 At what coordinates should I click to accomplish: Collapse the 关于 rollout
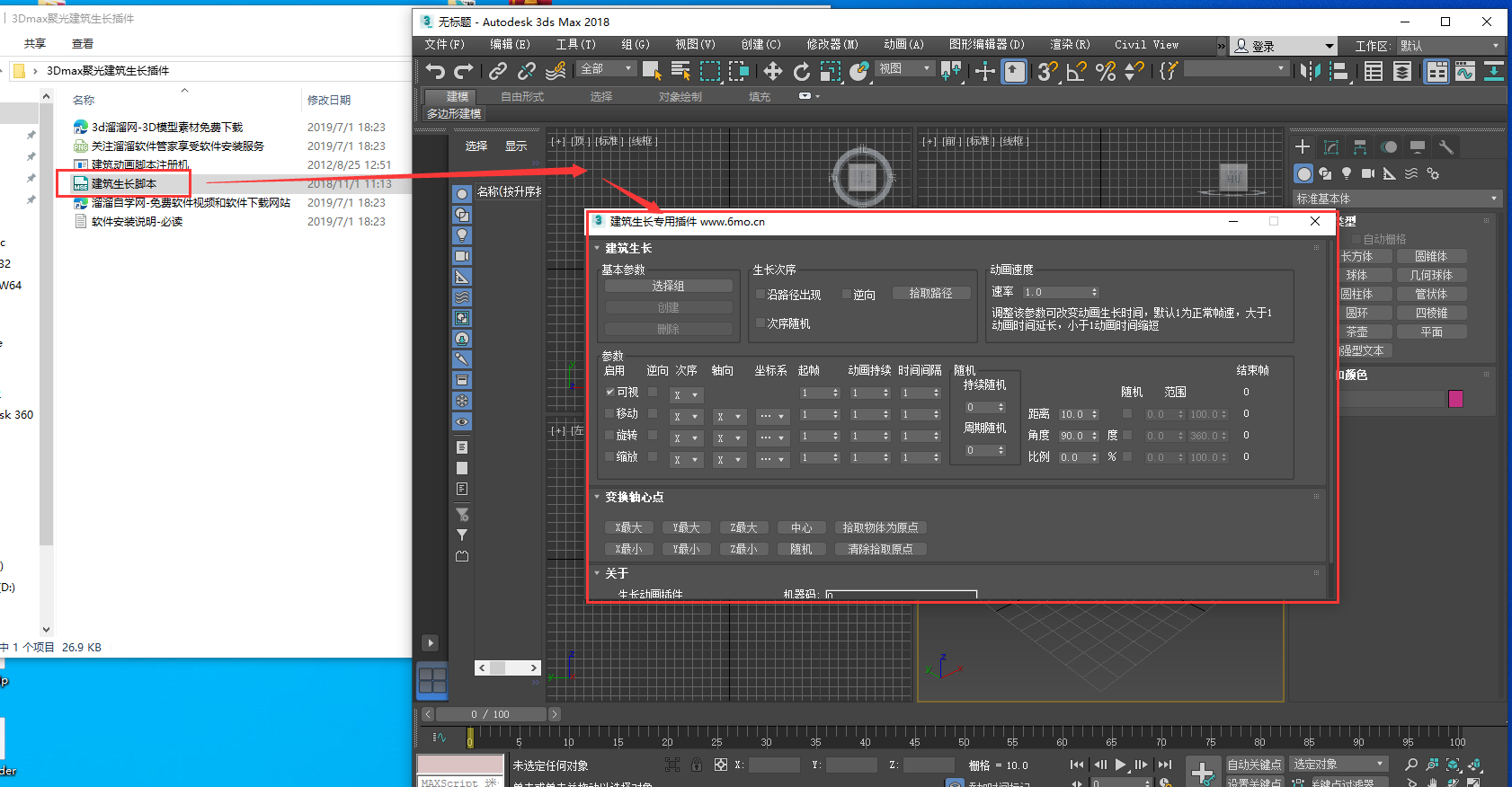pos(597,573)
